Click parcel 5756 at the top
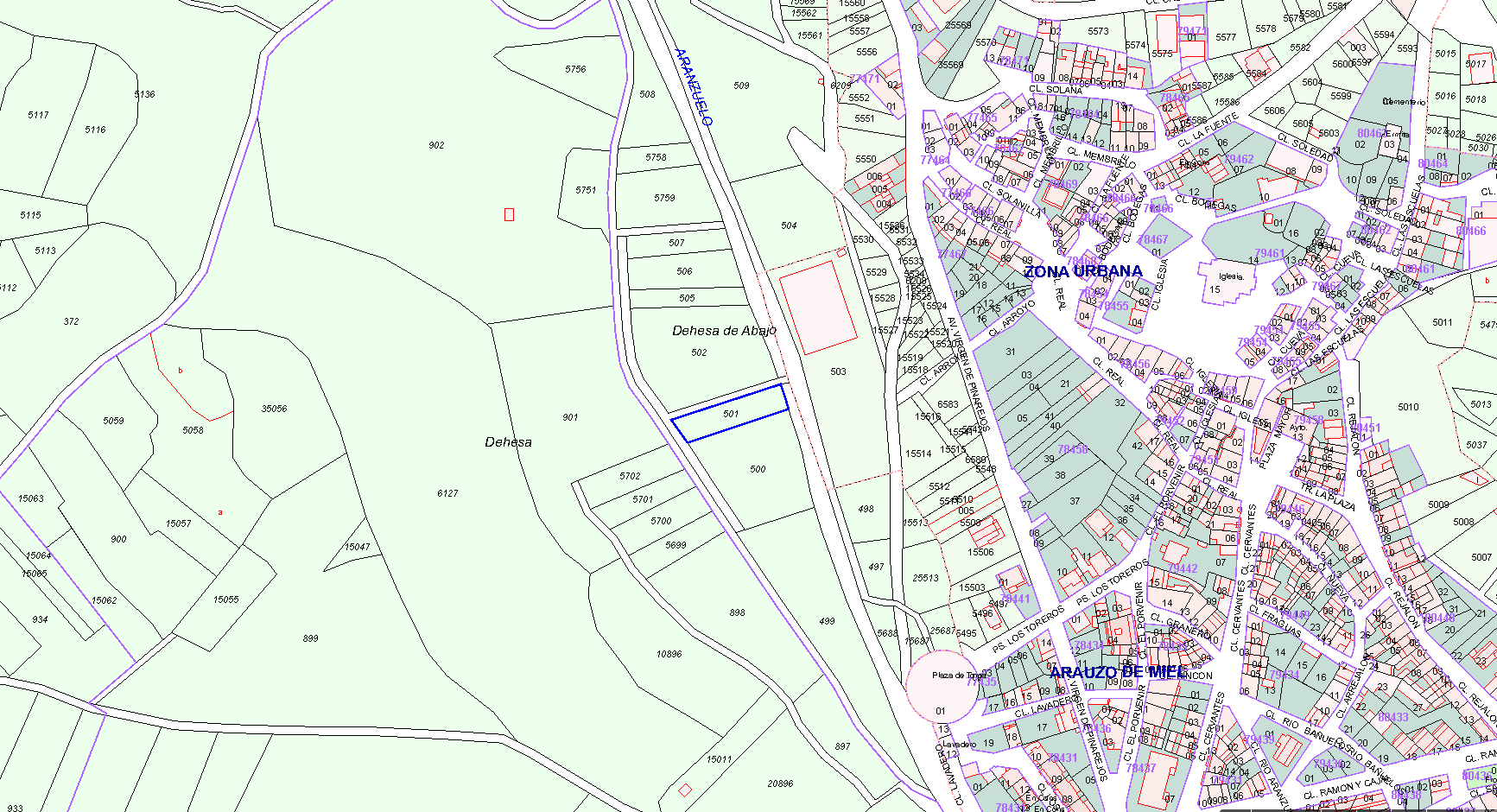The height and width of the screenshot is (812, 1497). click(x=575, y=69)
